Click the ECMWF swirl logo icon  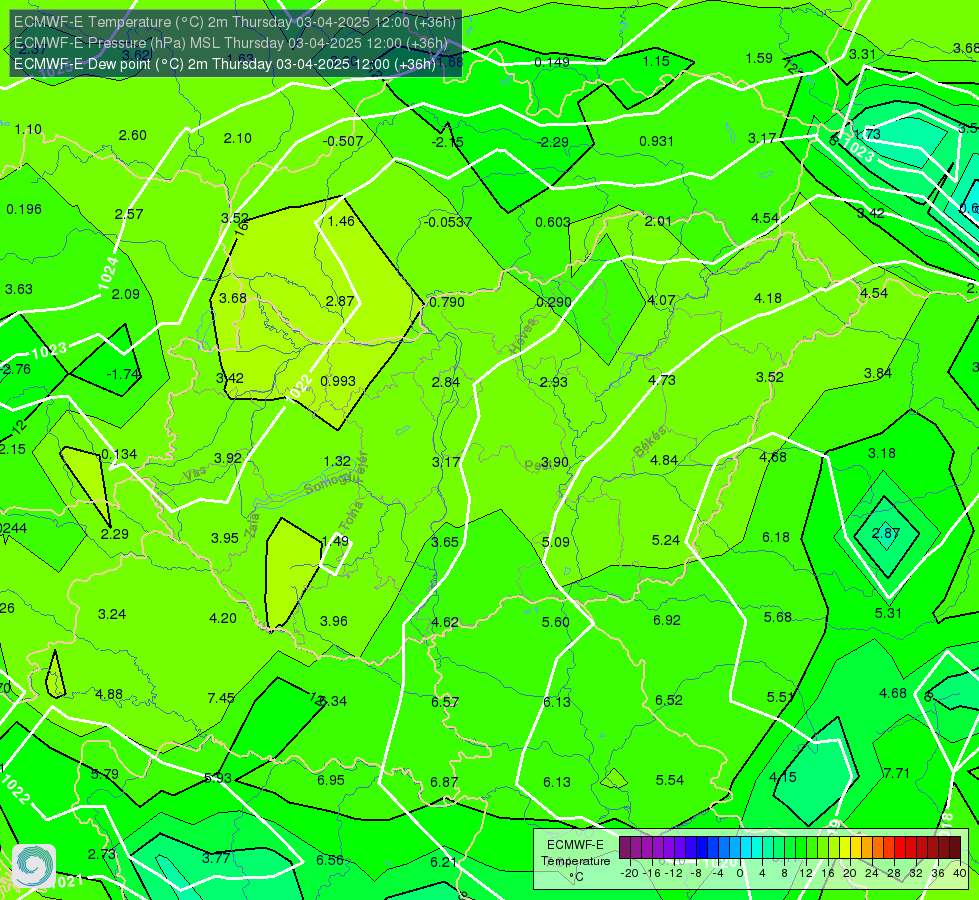[34, 866]
